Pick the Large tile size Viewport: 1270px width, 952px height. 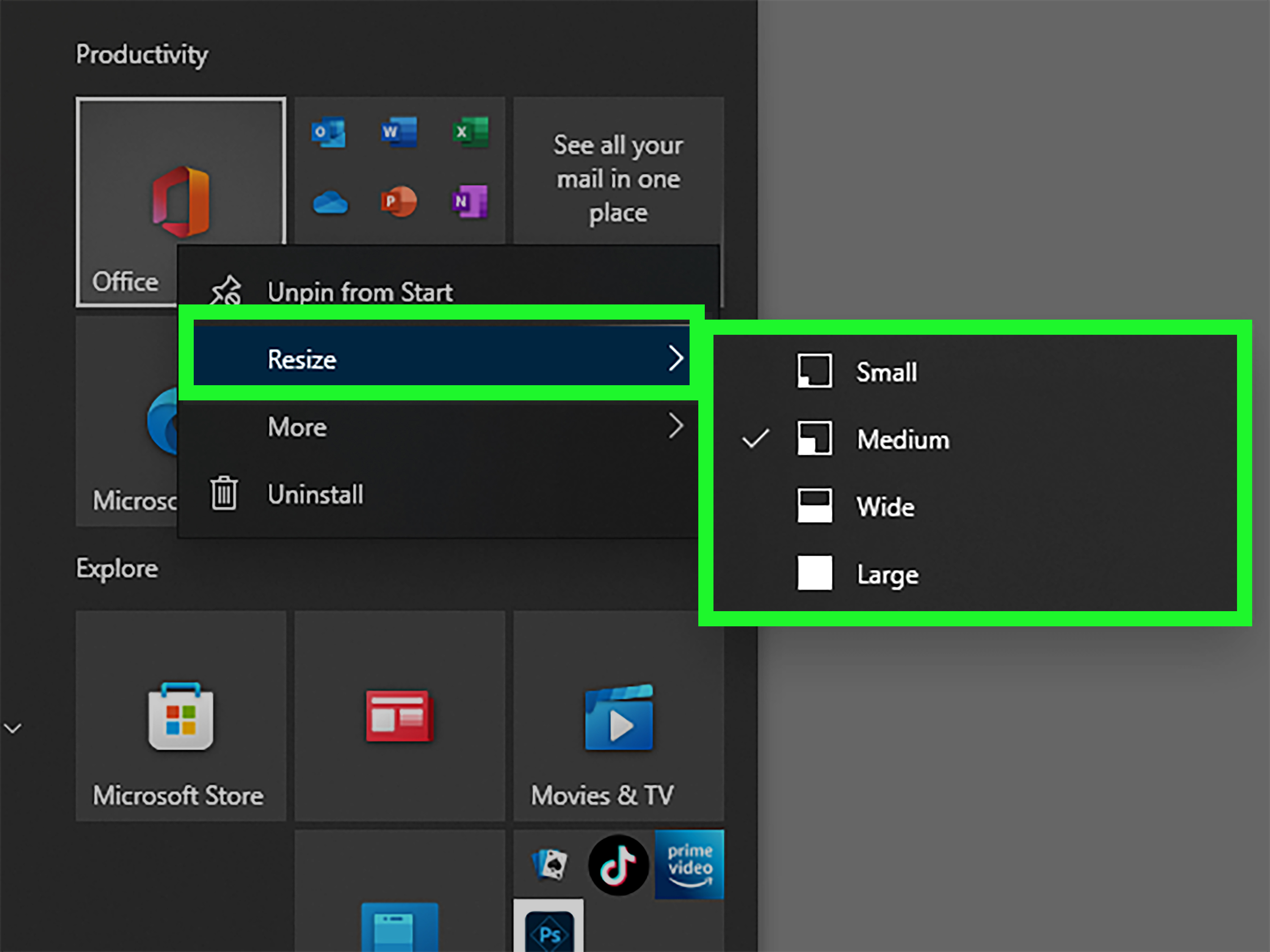click(x=887, y=574)
